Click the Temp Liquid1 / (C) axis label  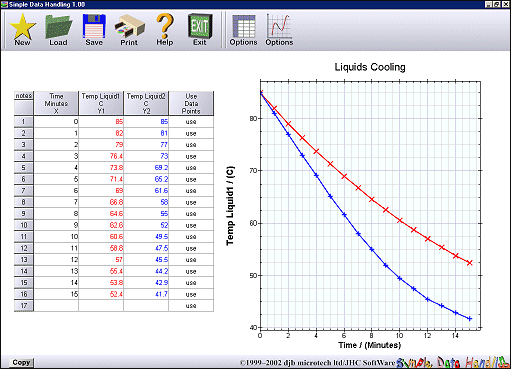click(230, 206)
